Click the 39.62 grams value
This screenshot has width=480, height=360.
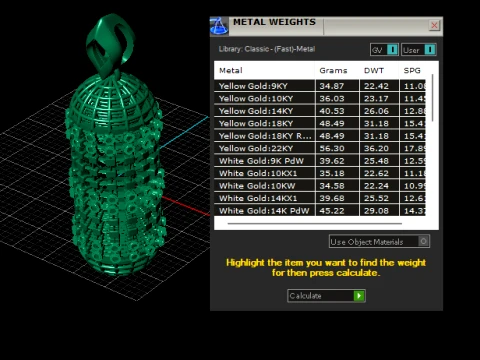[332, 161]
